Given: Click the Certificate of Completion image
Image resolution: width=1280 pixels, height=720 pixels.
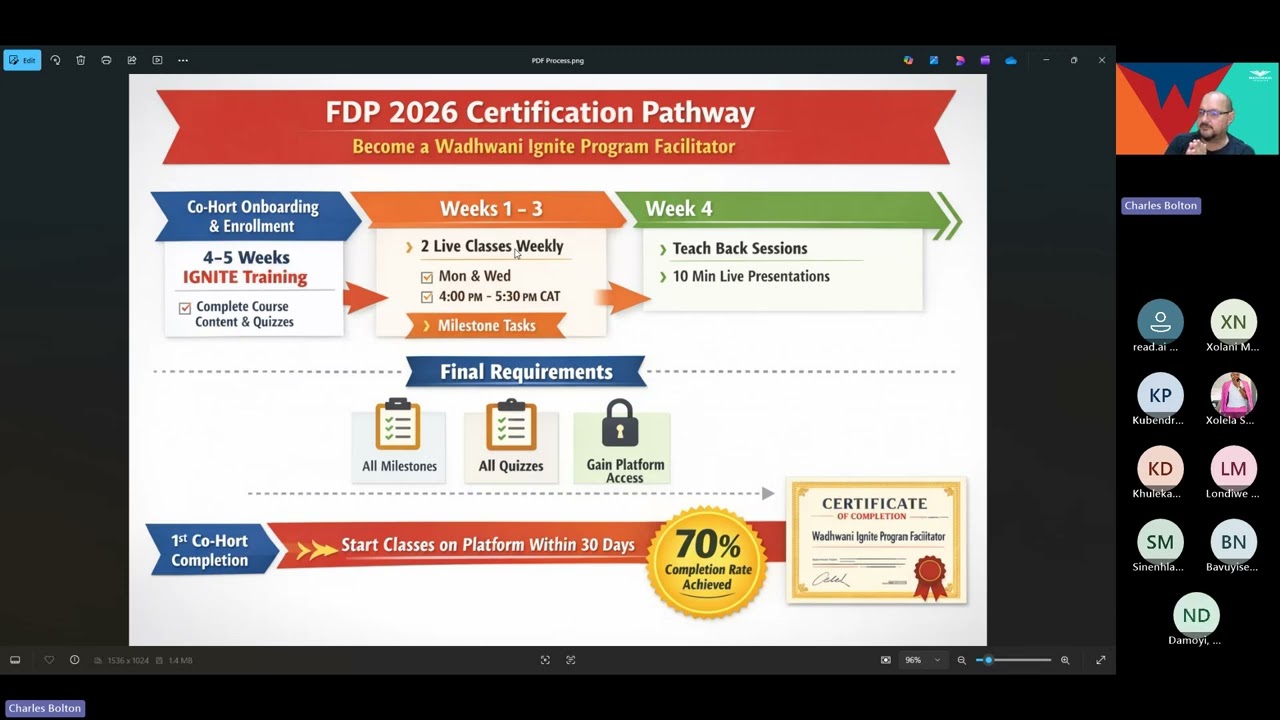Looking at the screenshot, I should (x=877, y=541).
